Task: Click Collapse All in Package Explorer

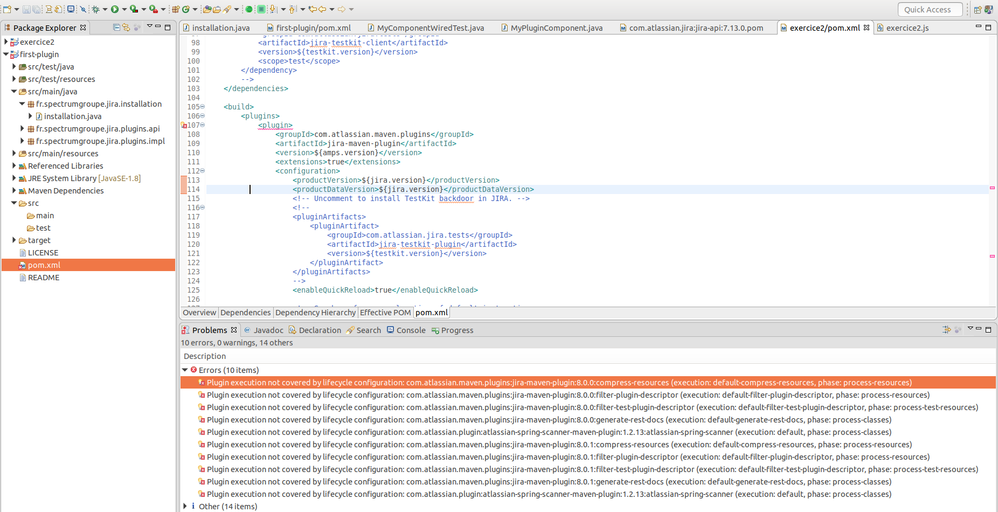Action: (116, 27)
